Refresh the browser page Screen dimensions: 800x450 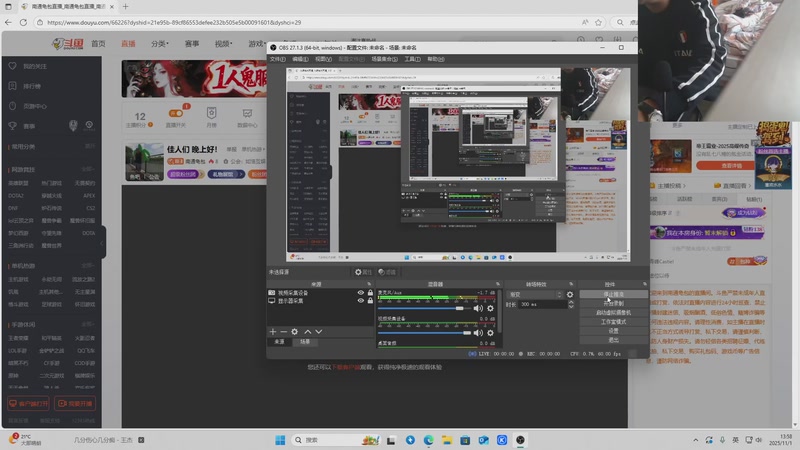click(x=23, y=22)
